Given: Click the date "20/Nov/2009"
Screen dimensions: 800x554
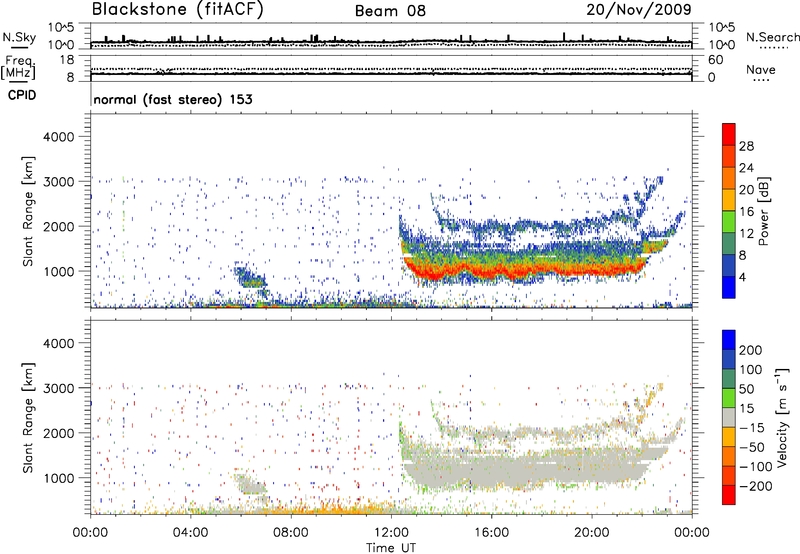Looking at the screenshot, I should point(639,9).
